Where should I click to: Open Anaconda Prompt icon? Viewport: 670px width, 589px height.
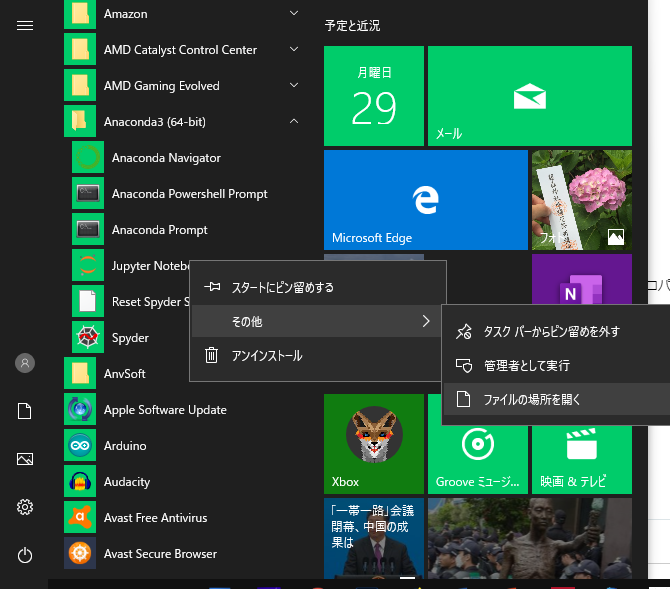(x=88, y=229)
